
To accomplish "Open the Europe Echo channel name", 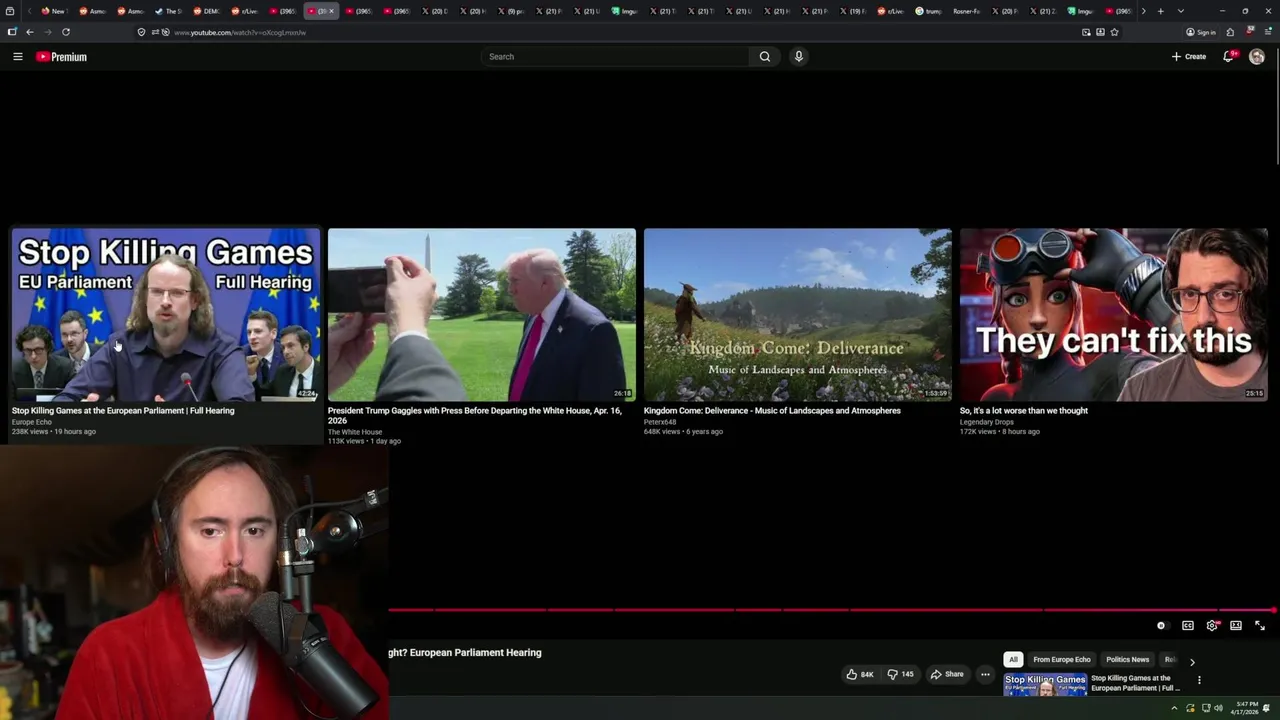I will [x=32, y=422].
